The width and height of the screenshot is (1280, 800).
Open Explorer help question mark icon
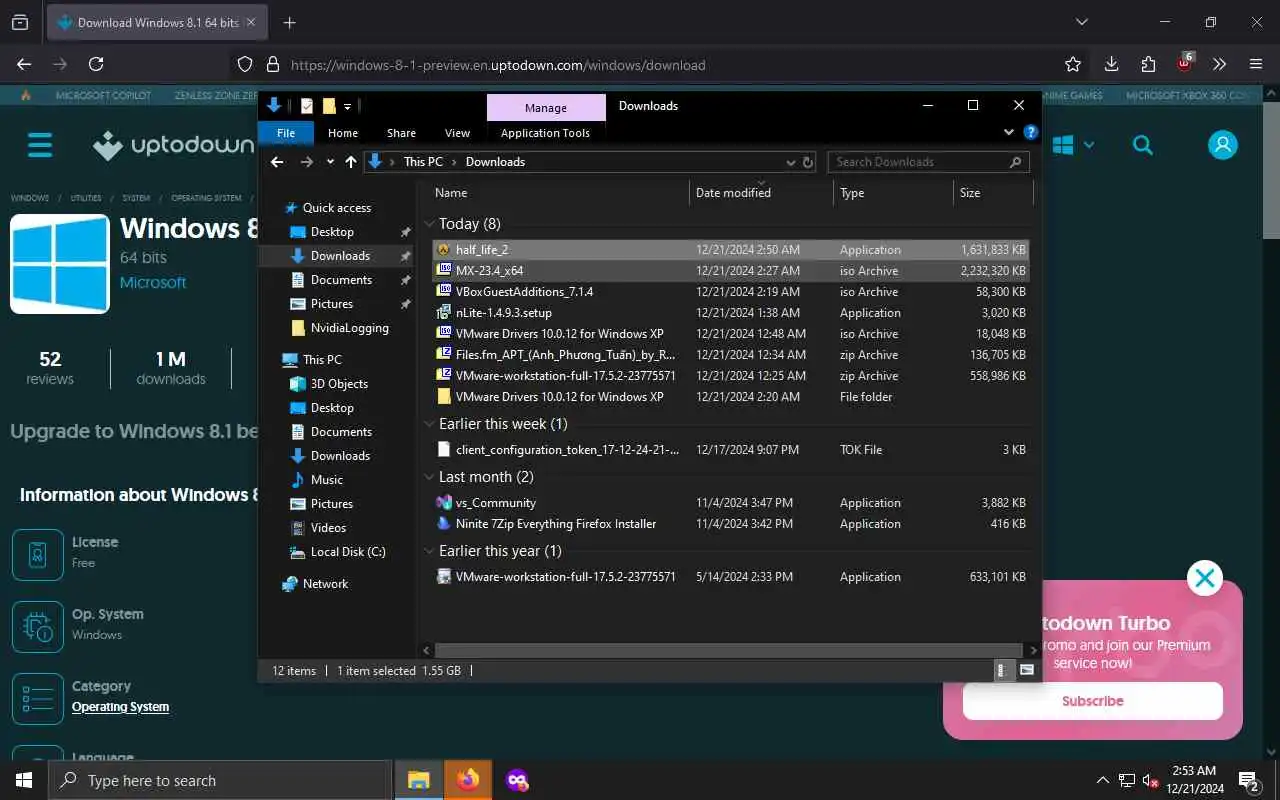[x=1030, y=132]
